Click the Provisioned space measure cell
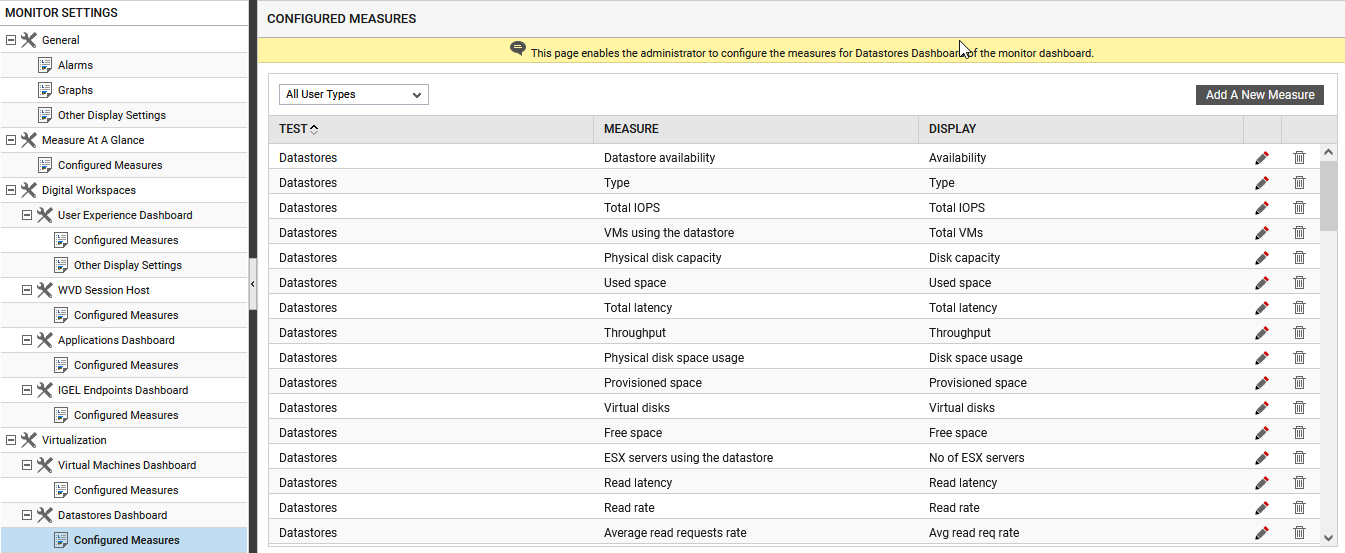1345x553 pixels. pyautogui.click(x=653, y=383)
